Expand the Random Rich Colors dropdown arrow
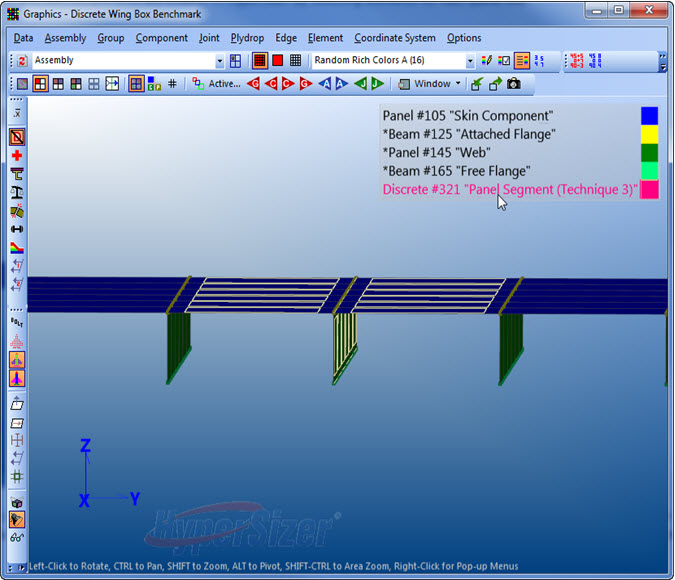 pyautogui.click(x=470, y=61)
